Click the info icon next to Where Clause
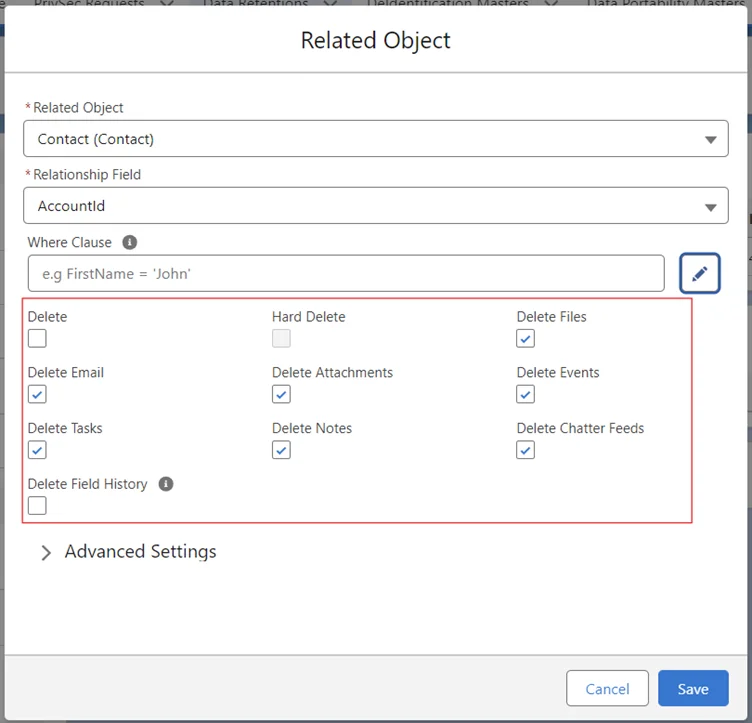Screen dimensions: 752x723 [x=130, y=242]
